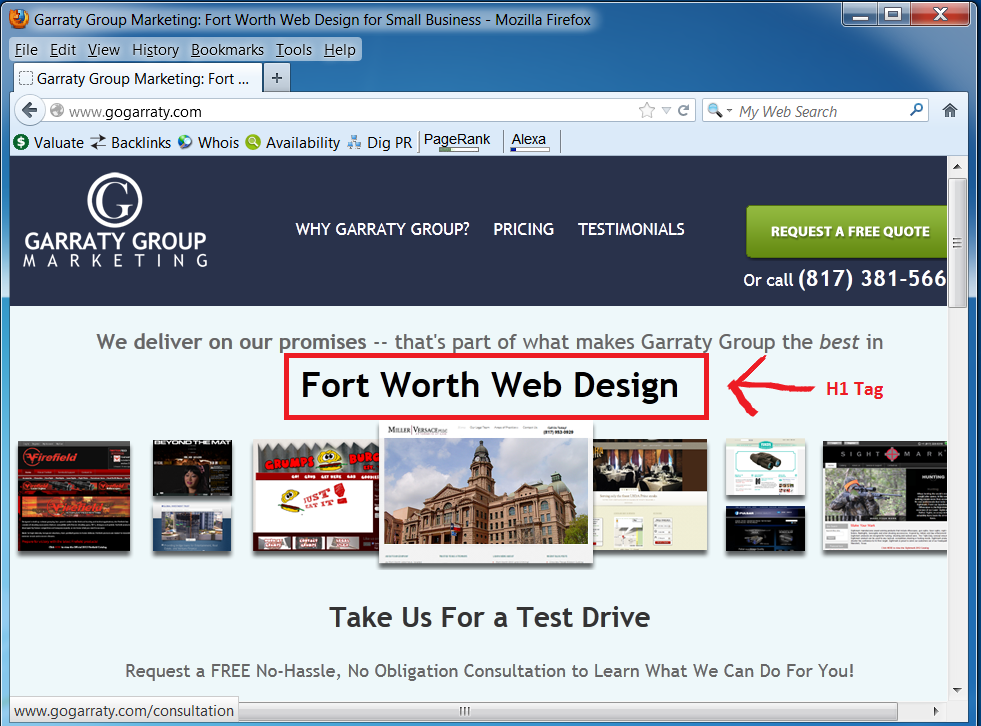The image size is (981, 726).
Task: Bookmark this page with the star icon
Action: pos(645,110)
